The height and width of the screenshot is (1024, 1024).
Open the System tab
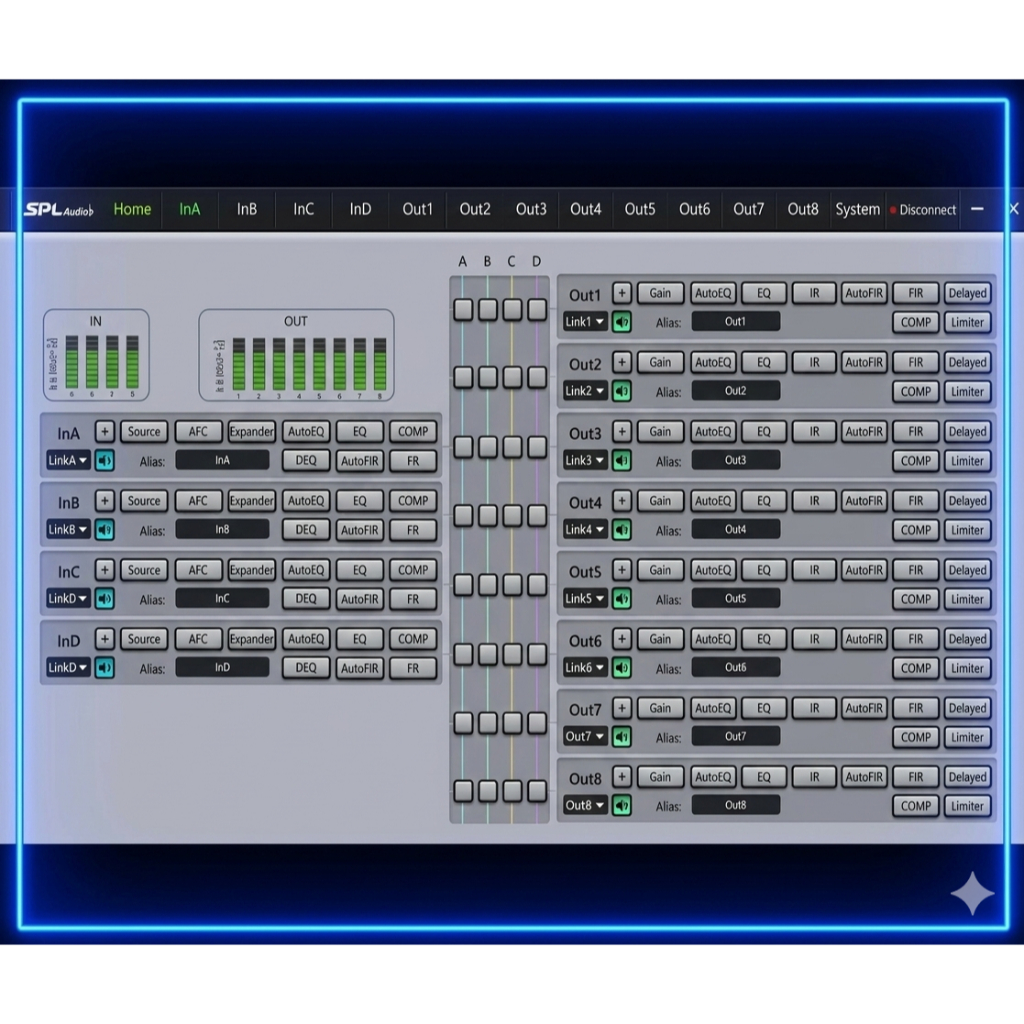(x=857, y=209)
